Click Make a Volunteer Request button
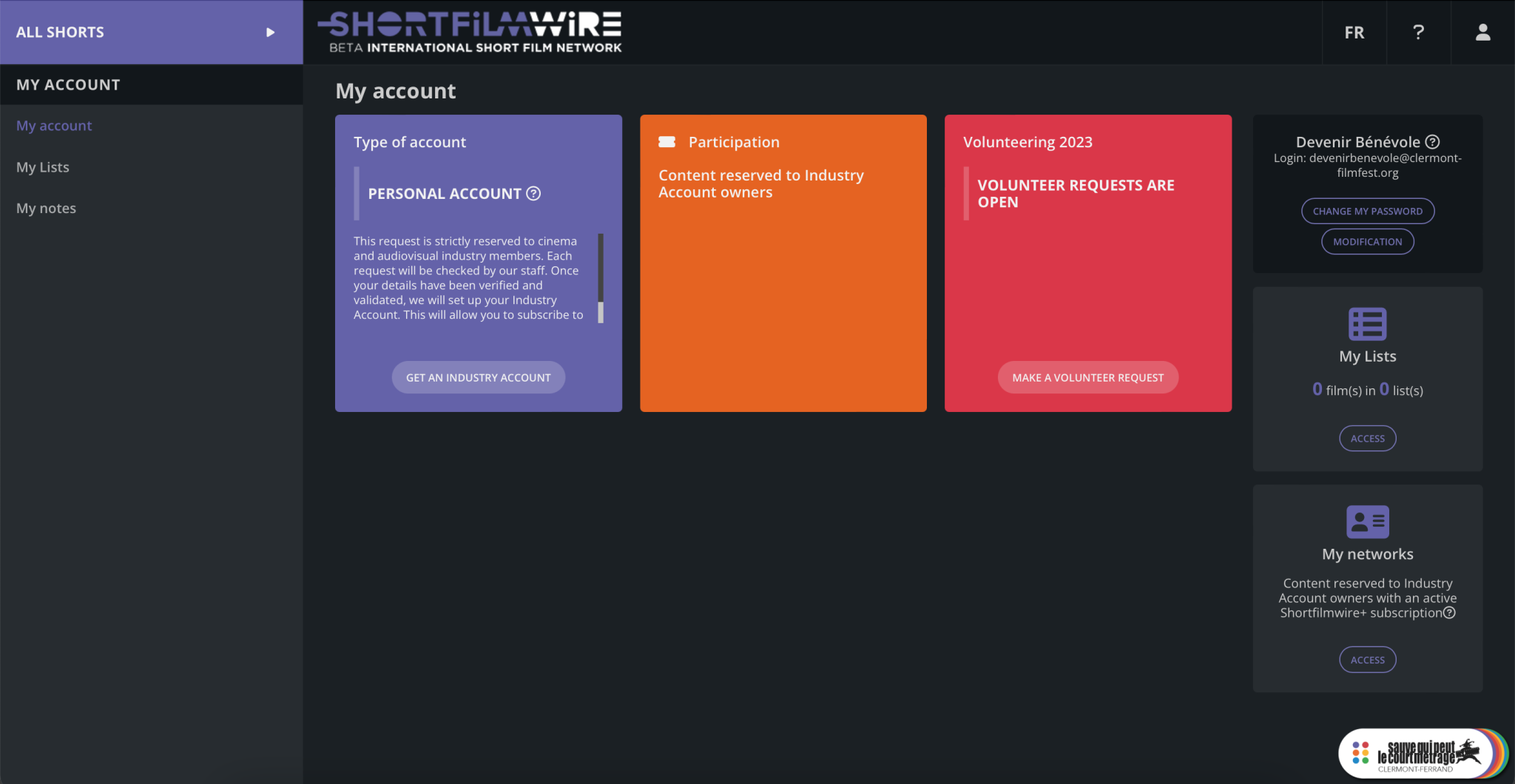This screenshot has height=784, width=1515. (x=1088, y=377)
